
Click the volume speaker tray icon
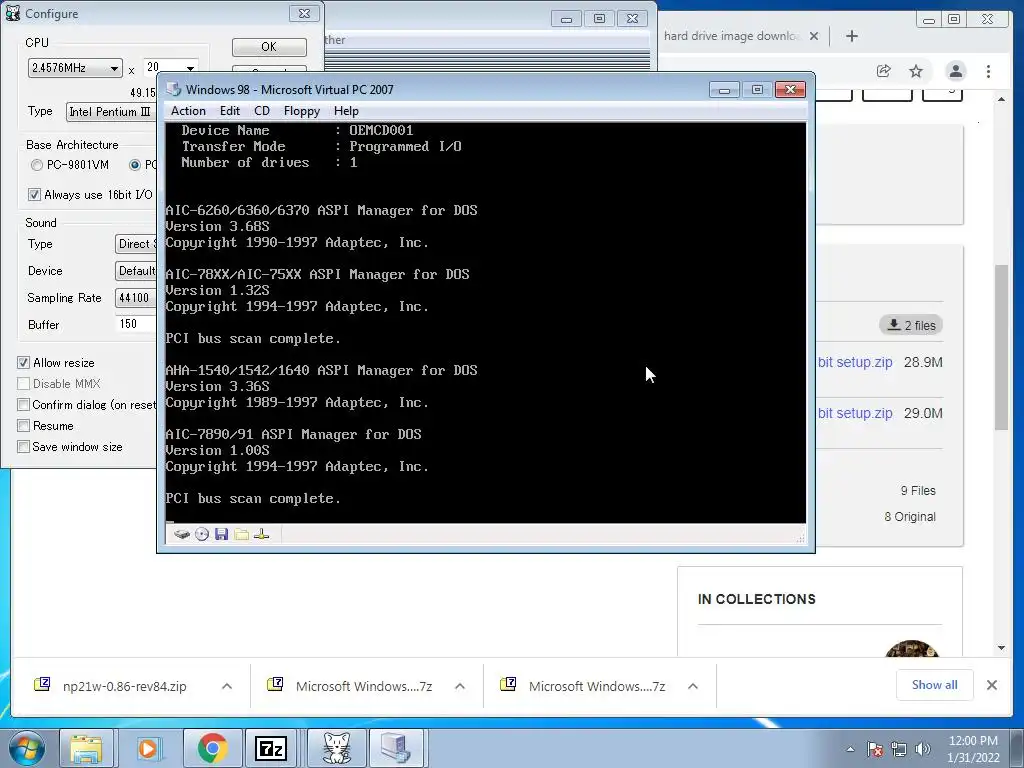tap(922, 749)
